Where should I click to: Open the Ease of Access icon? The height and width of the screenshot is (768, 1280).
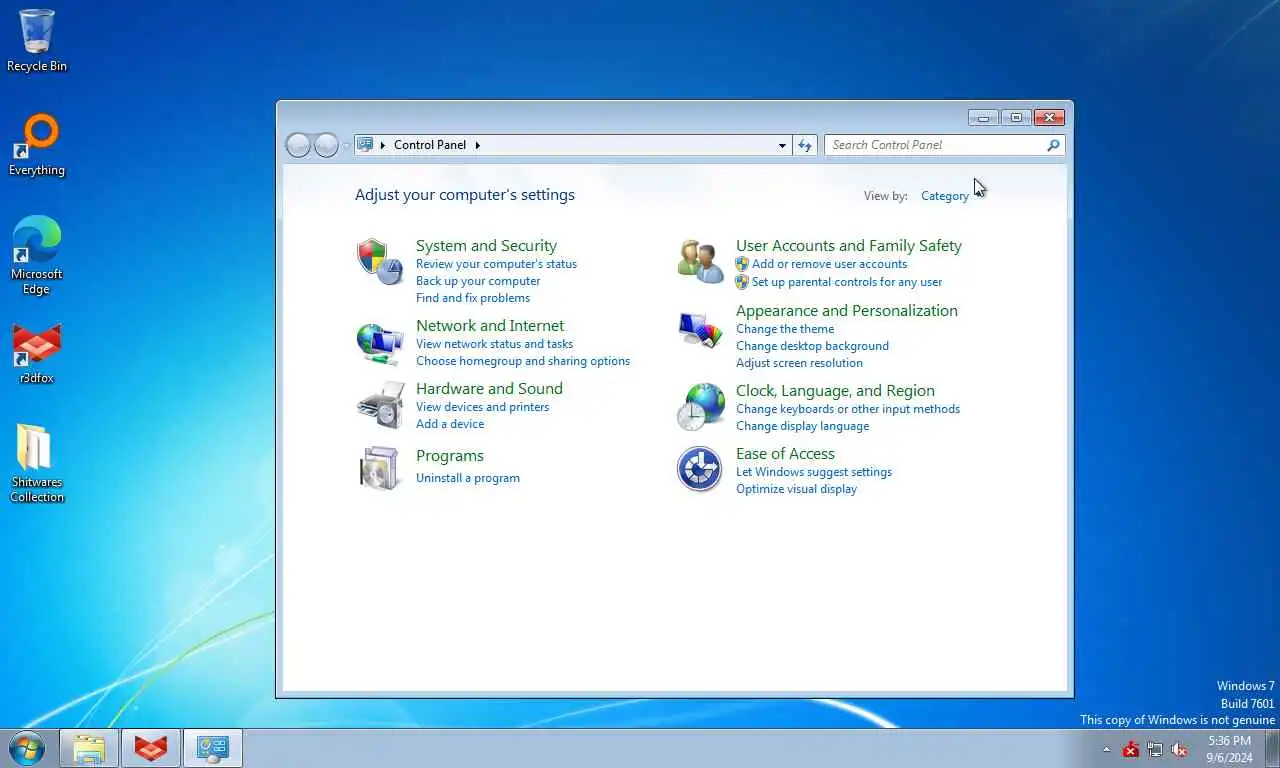coord(700,469)
